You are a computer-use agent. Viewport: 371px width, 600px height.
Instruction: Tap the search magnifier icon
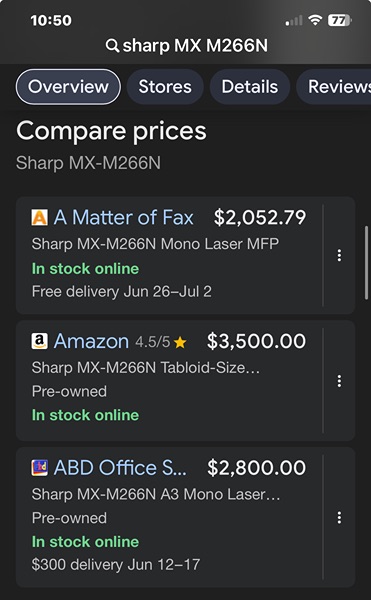click(112, 46)
